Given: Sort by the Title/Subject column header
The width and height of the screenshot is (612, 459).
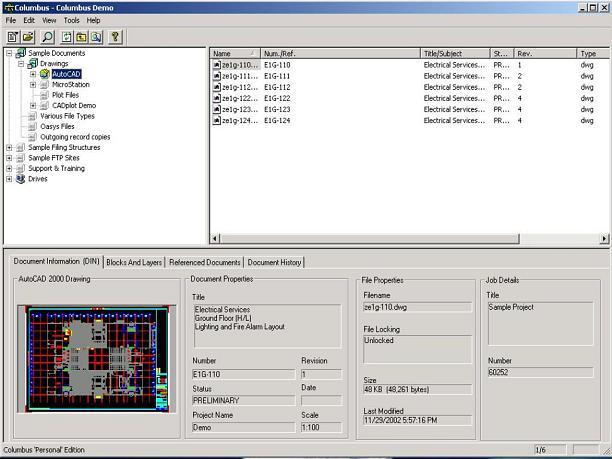Looking at the screenshot, I should (455, 53).
